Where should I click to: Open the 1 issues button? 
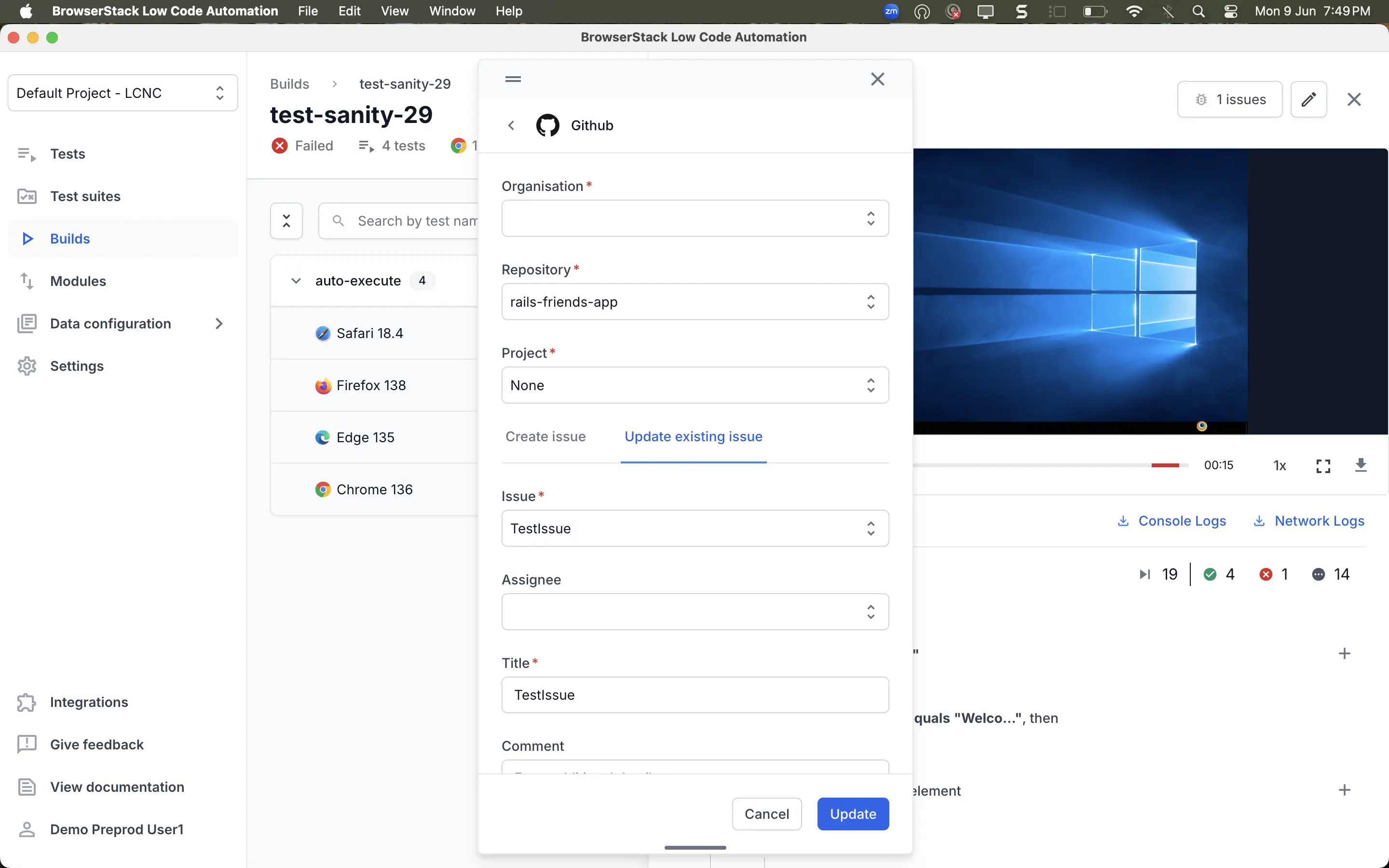[1229, 99]
